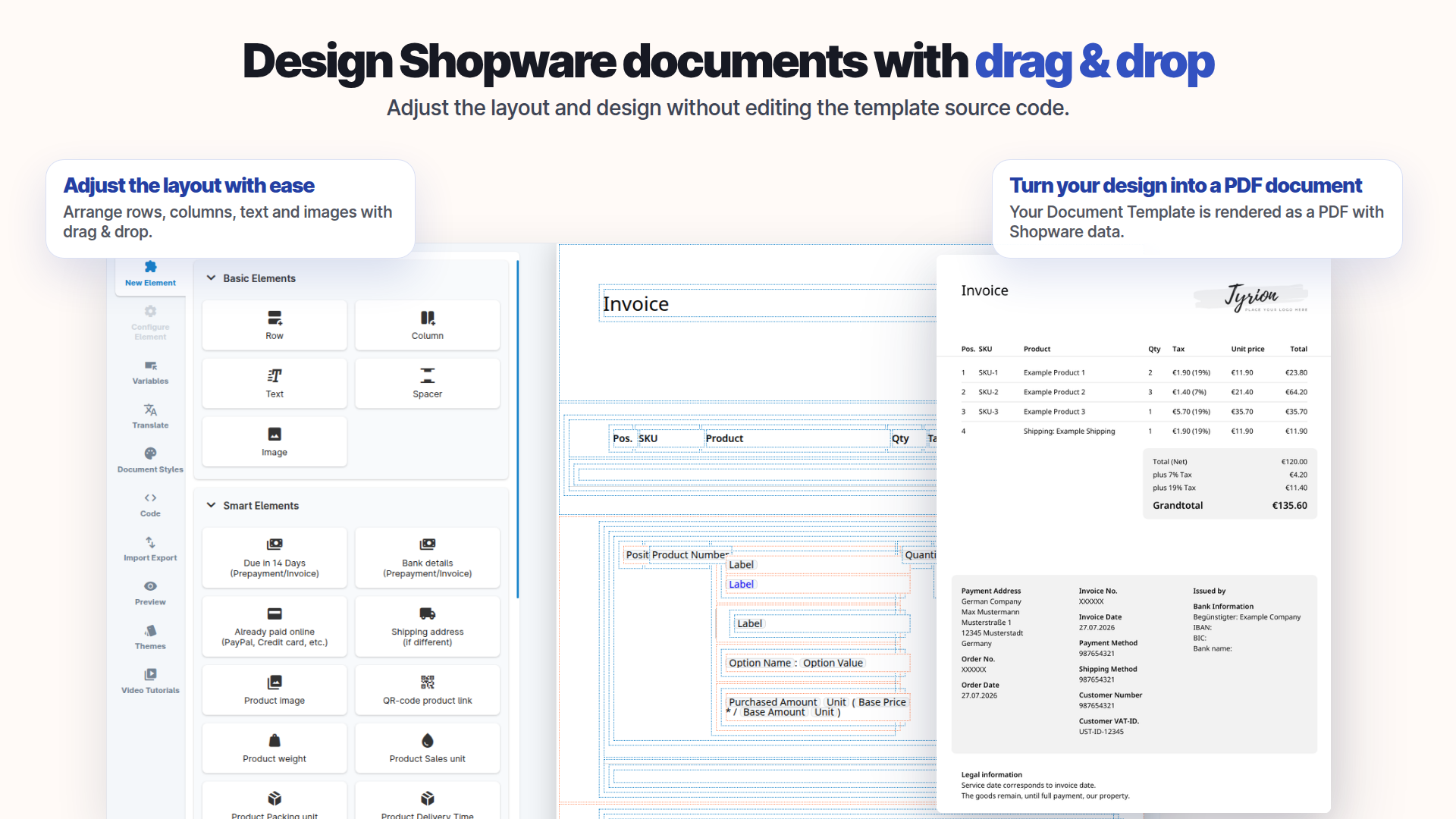Viewport: 1456px width, 819px height.
Task: Pick the Product weight smart element
Action: click(275, 748)
